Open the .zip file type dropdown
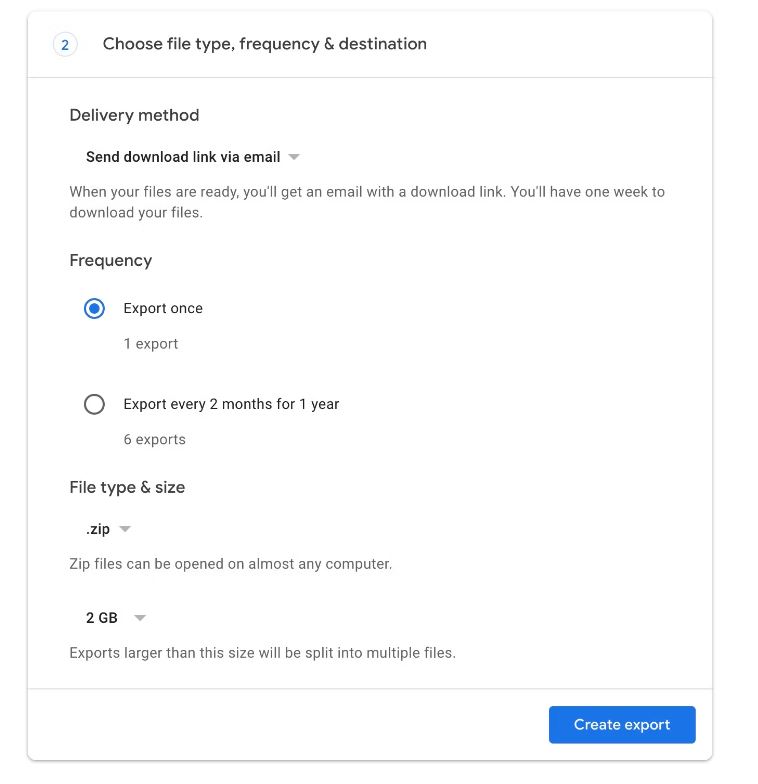The image size is (758, 784). (x=99, y=529)
